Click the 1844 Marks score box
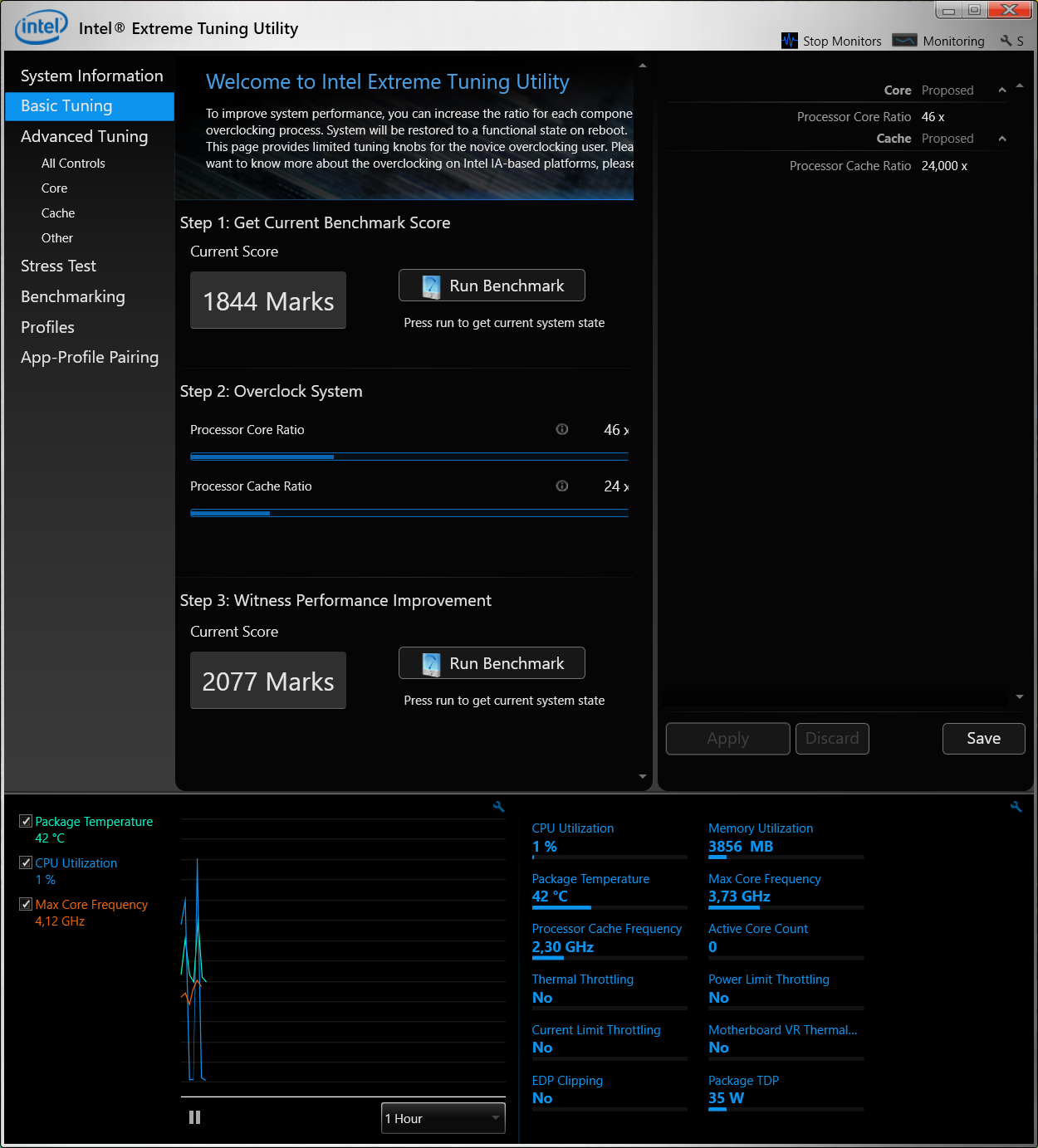This screenshot has width=1038, height=1148. 268,300
